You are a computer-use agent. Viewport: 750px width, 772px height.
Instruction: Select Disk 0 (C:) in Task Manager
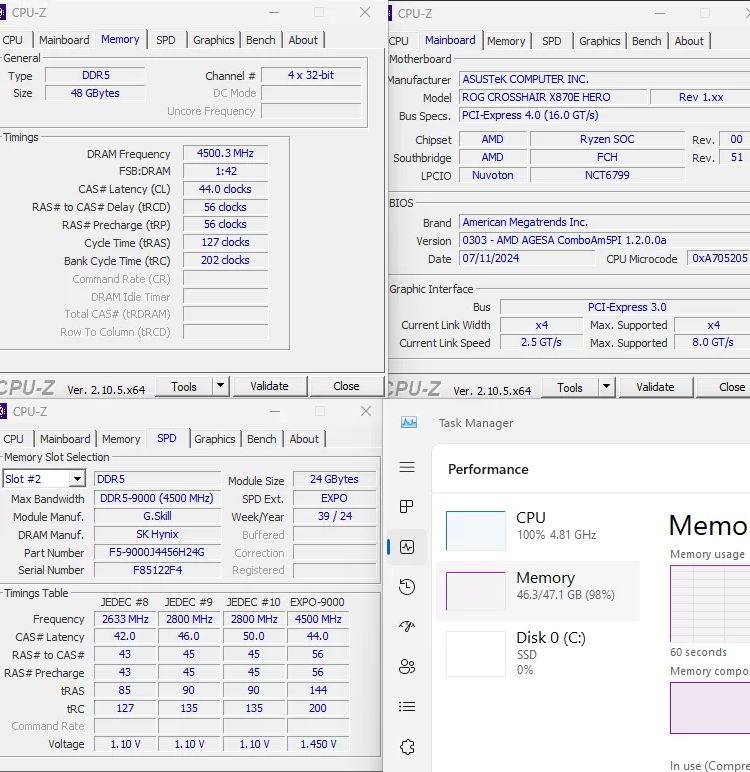point(538,653)
